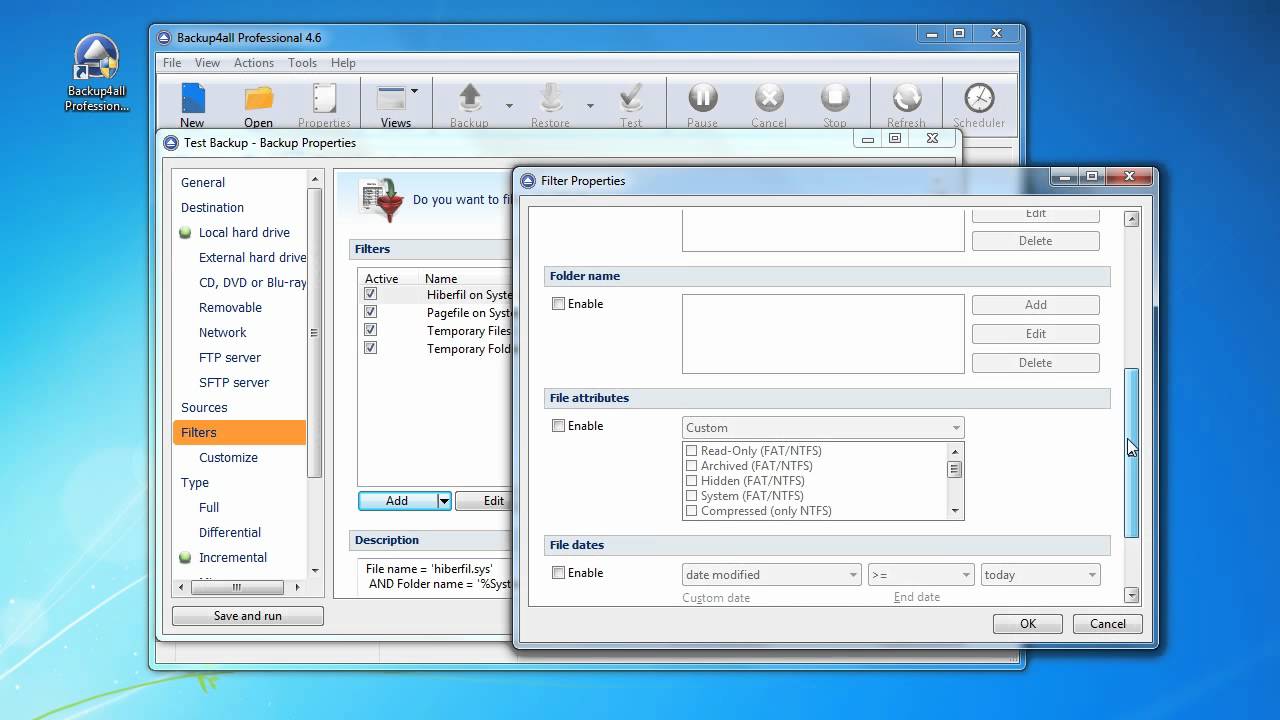
Task: Select the Local hard drive destination
Action: pyautogui.click(x=244, y=233)
